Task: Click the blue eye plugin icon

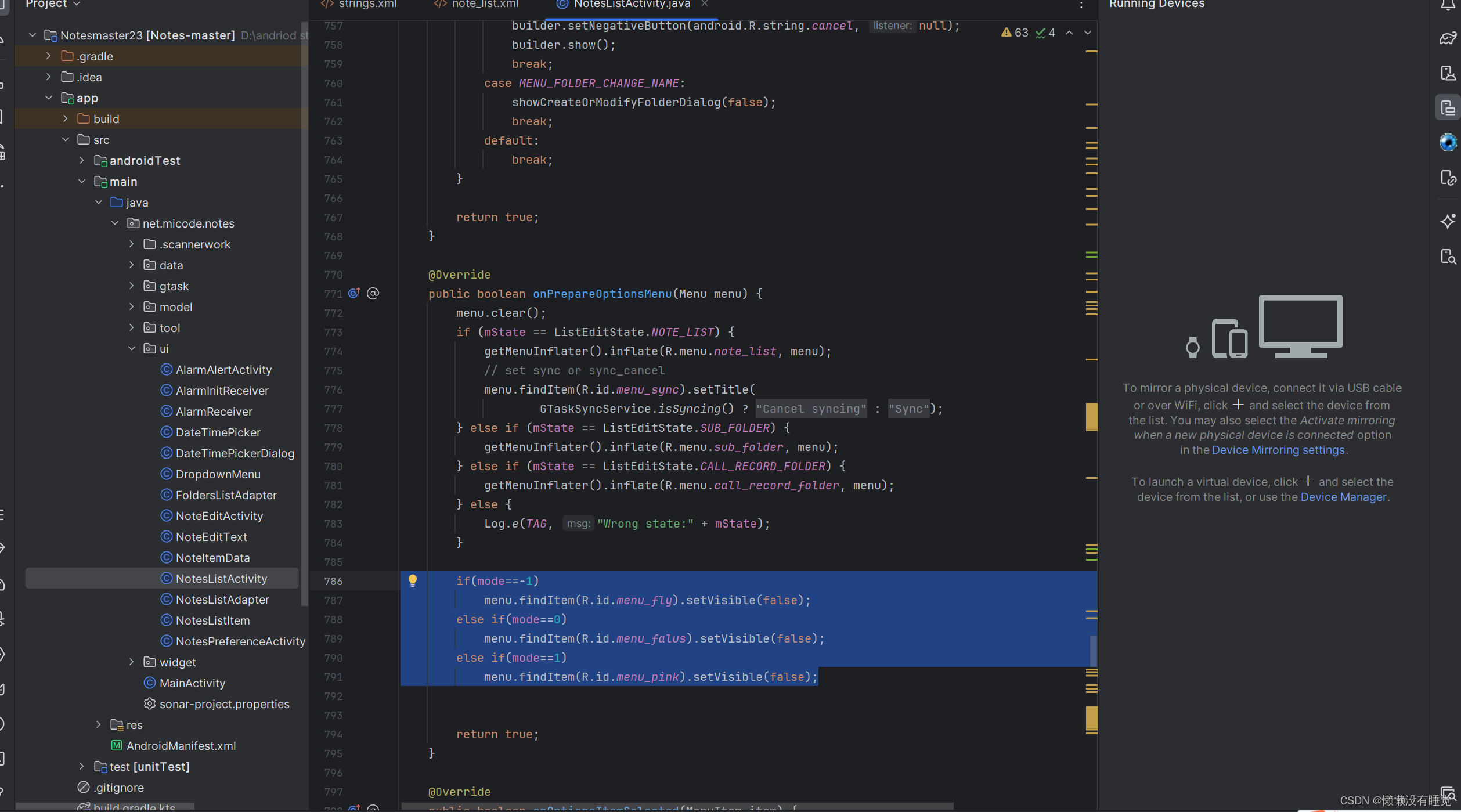Action: click(1448, 142)
